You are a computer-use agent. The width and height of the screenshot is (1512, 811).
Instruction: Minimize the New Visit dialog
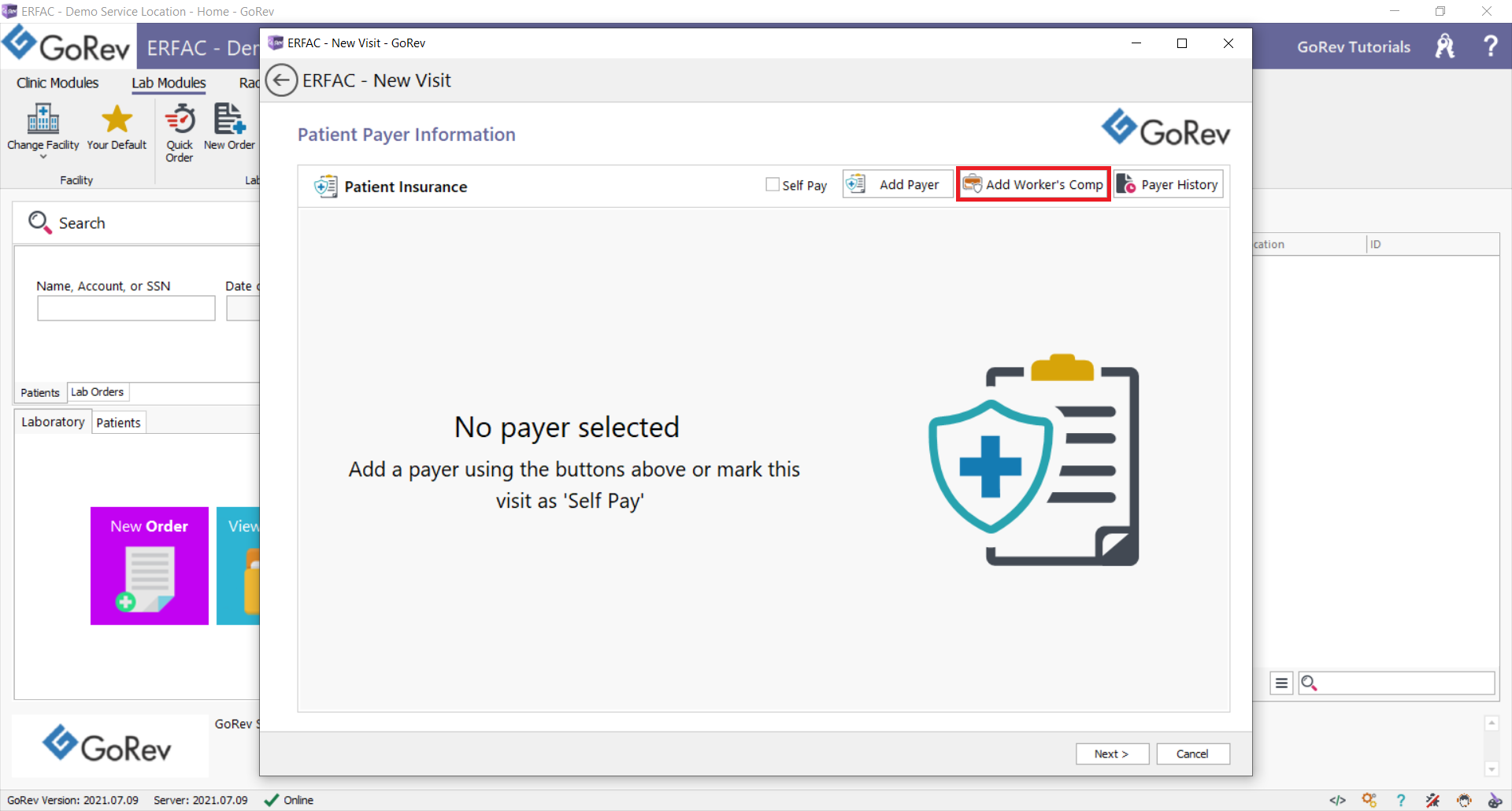point(1136,43)
